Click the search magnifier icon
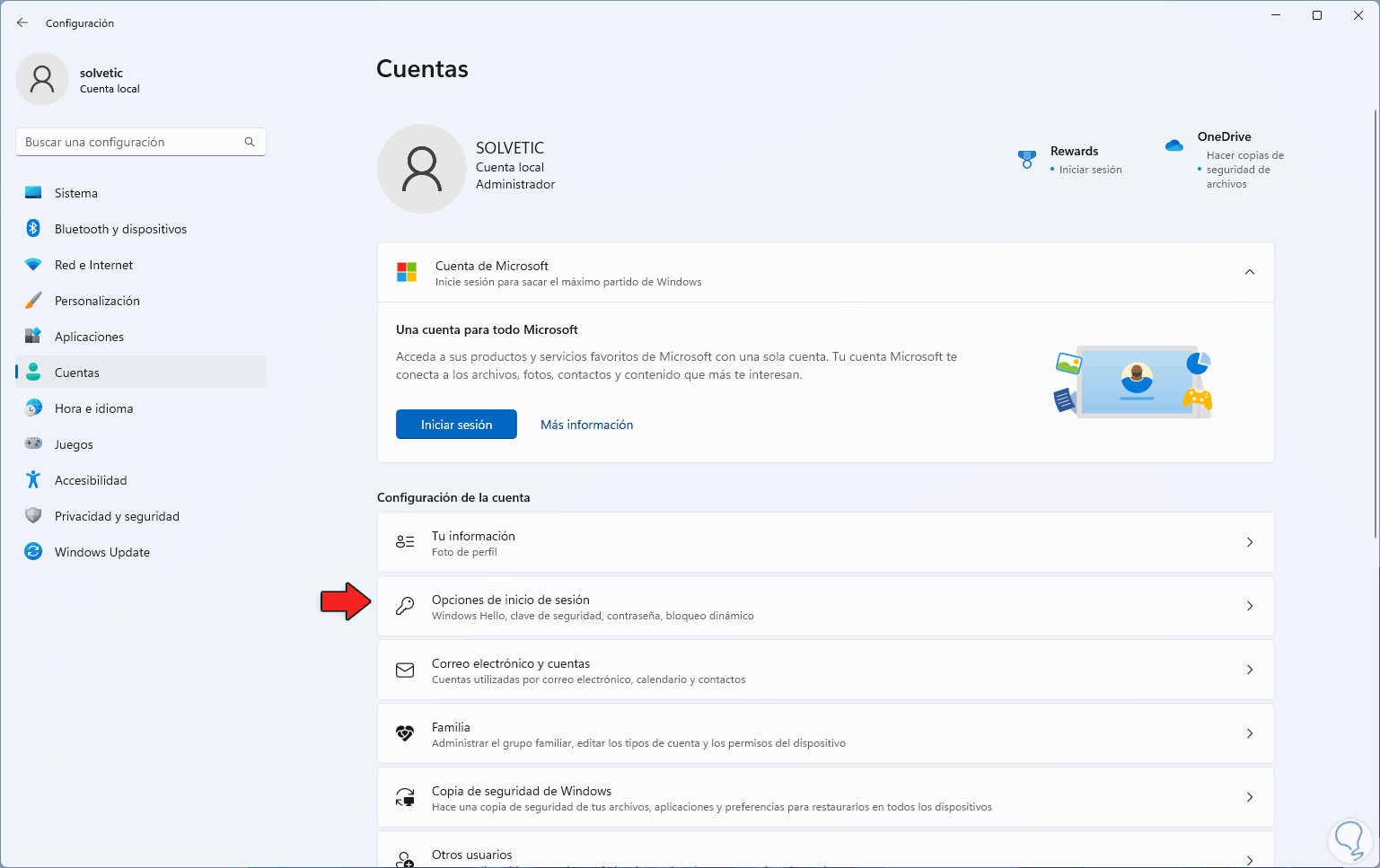1380x868 pixels. [250, 142]
